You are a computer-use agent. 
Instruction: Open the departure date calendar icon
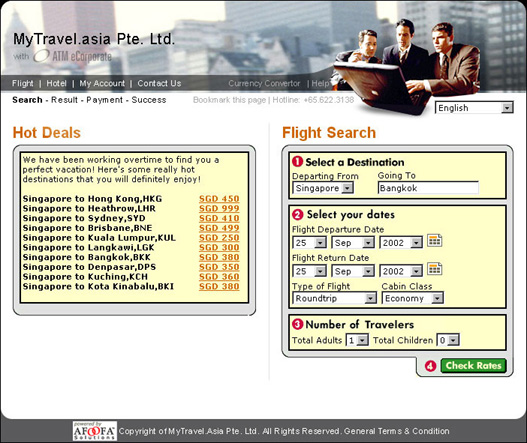pos(434,241)
